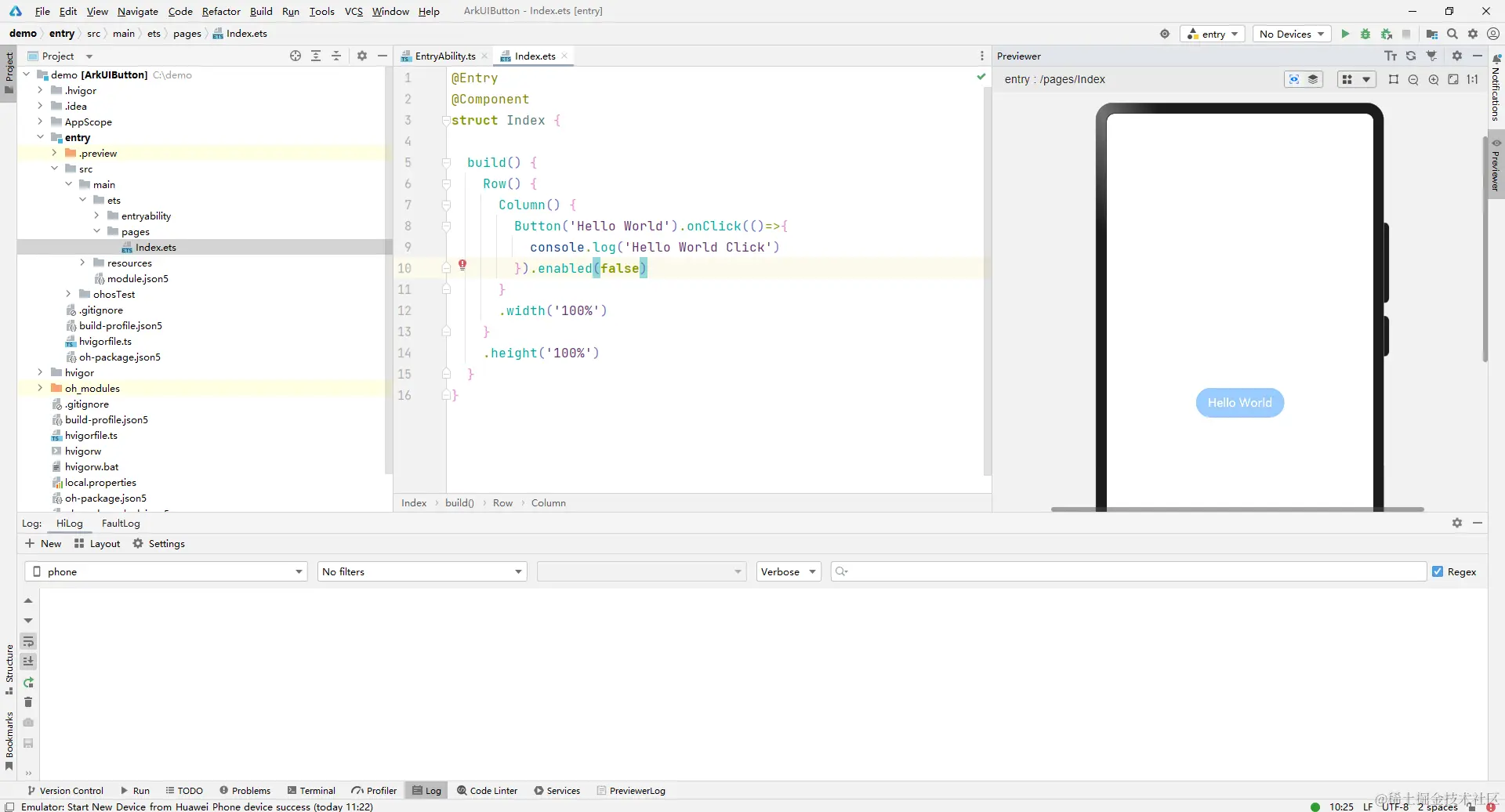This screenshot has width=1505, height=812.
Task: Open the Previewer plug/debug icon
Action: [x=1432, y=56]
